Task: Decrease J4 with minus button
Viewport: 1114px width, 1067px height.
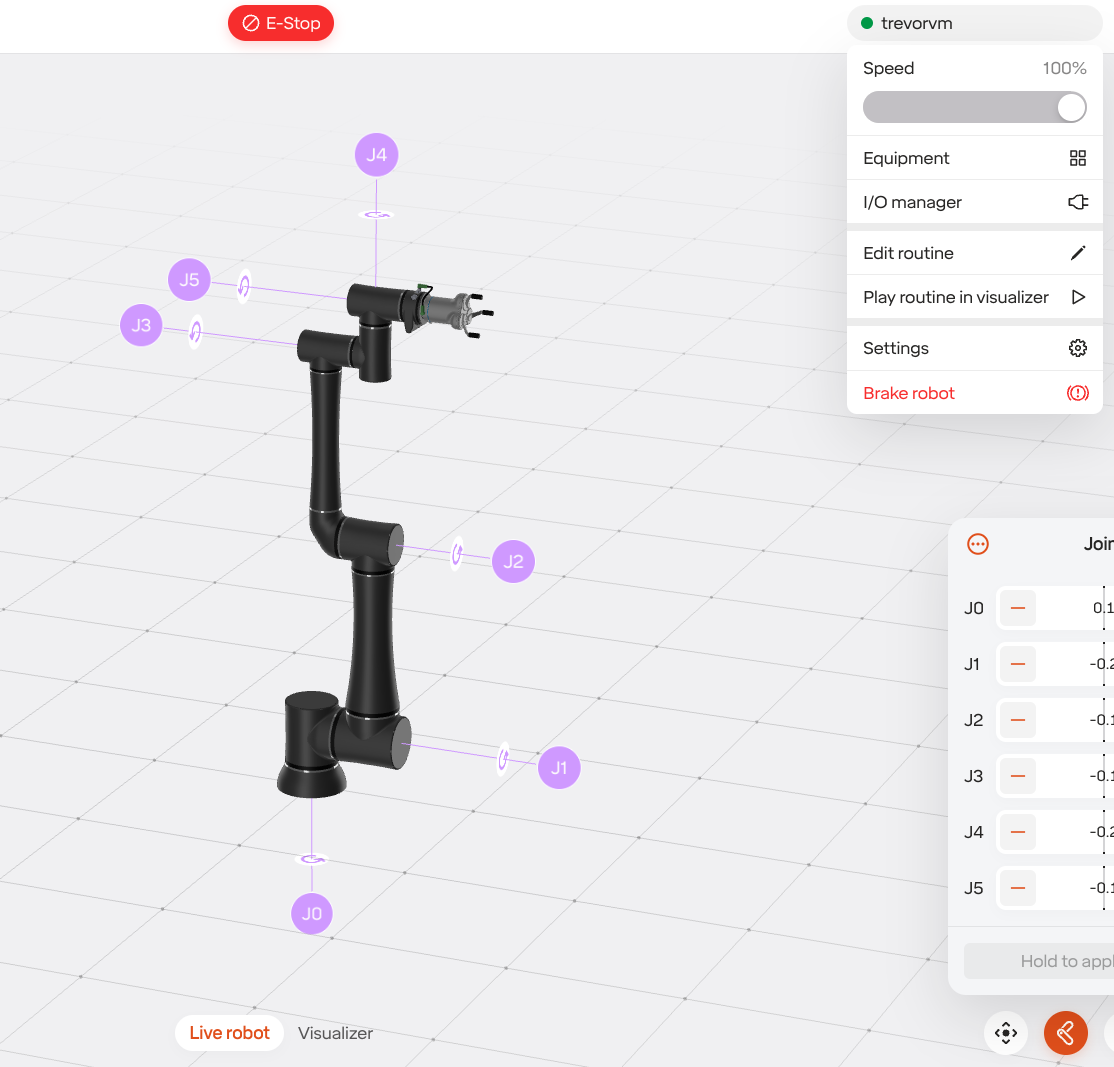Action: (x=1017, y=832)
